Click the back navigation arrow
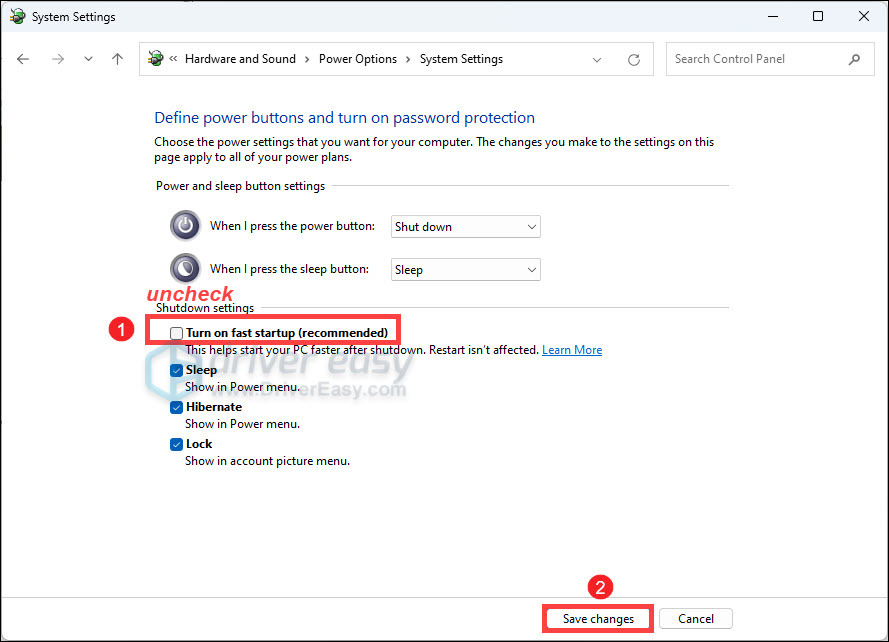The height and width of the screenshot is (642, 889). click(x=23, y=59)
